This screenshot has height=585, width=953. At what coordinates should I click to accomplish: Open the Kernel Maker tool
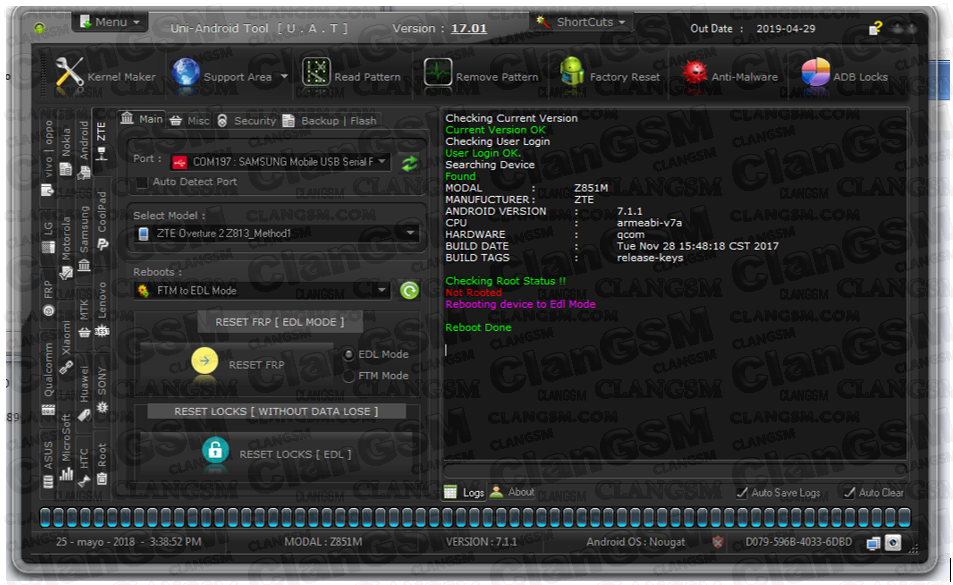tap(106, 77)
